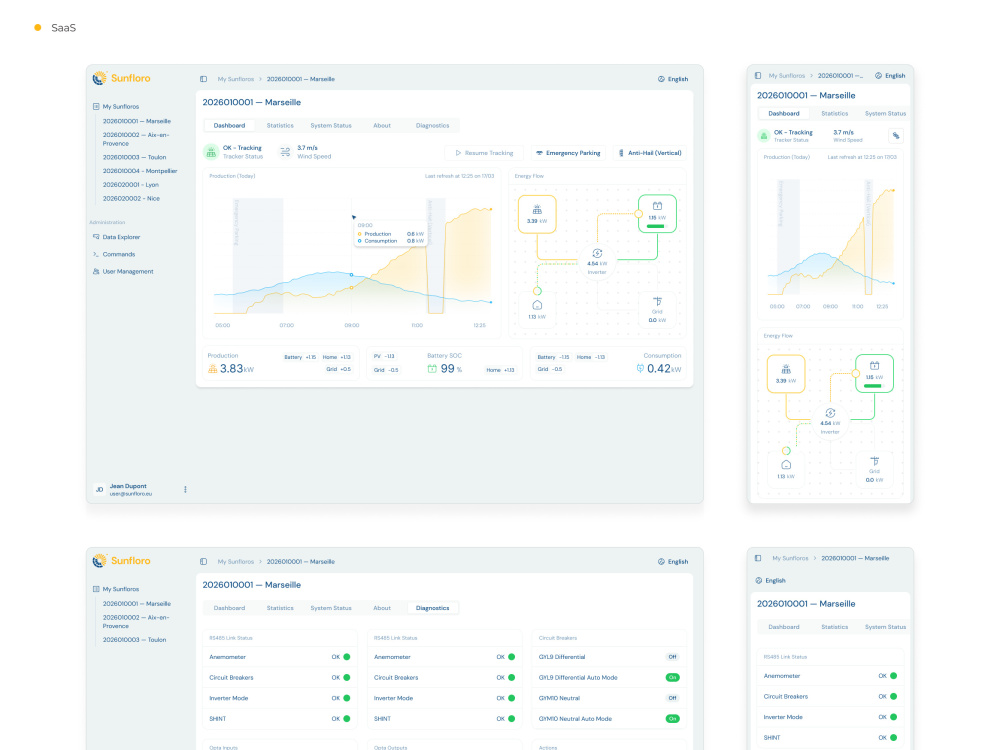Toggle sidebar panel icon in top desktop dashboard
This screenshot has height=750, width=1000.
coord(203,79)
